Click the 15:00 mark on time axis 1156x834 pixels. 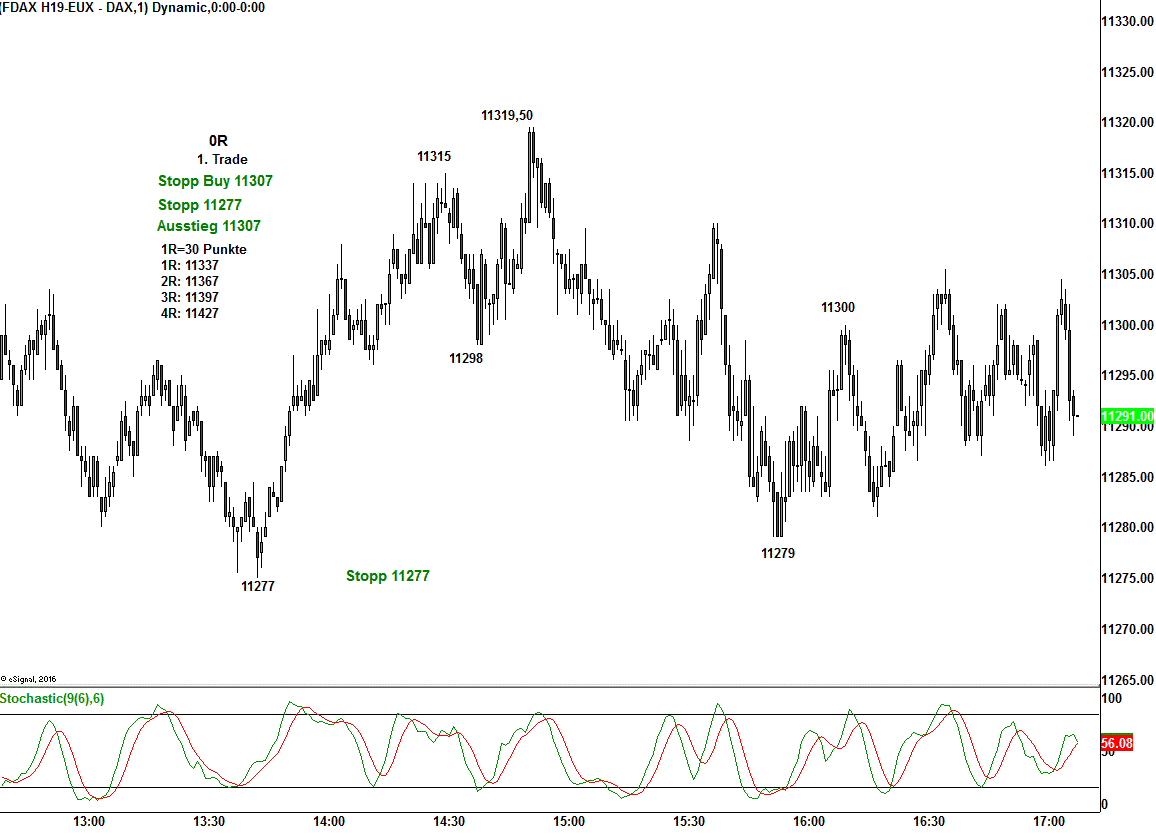pyautogui.click(x=569, y=821)
